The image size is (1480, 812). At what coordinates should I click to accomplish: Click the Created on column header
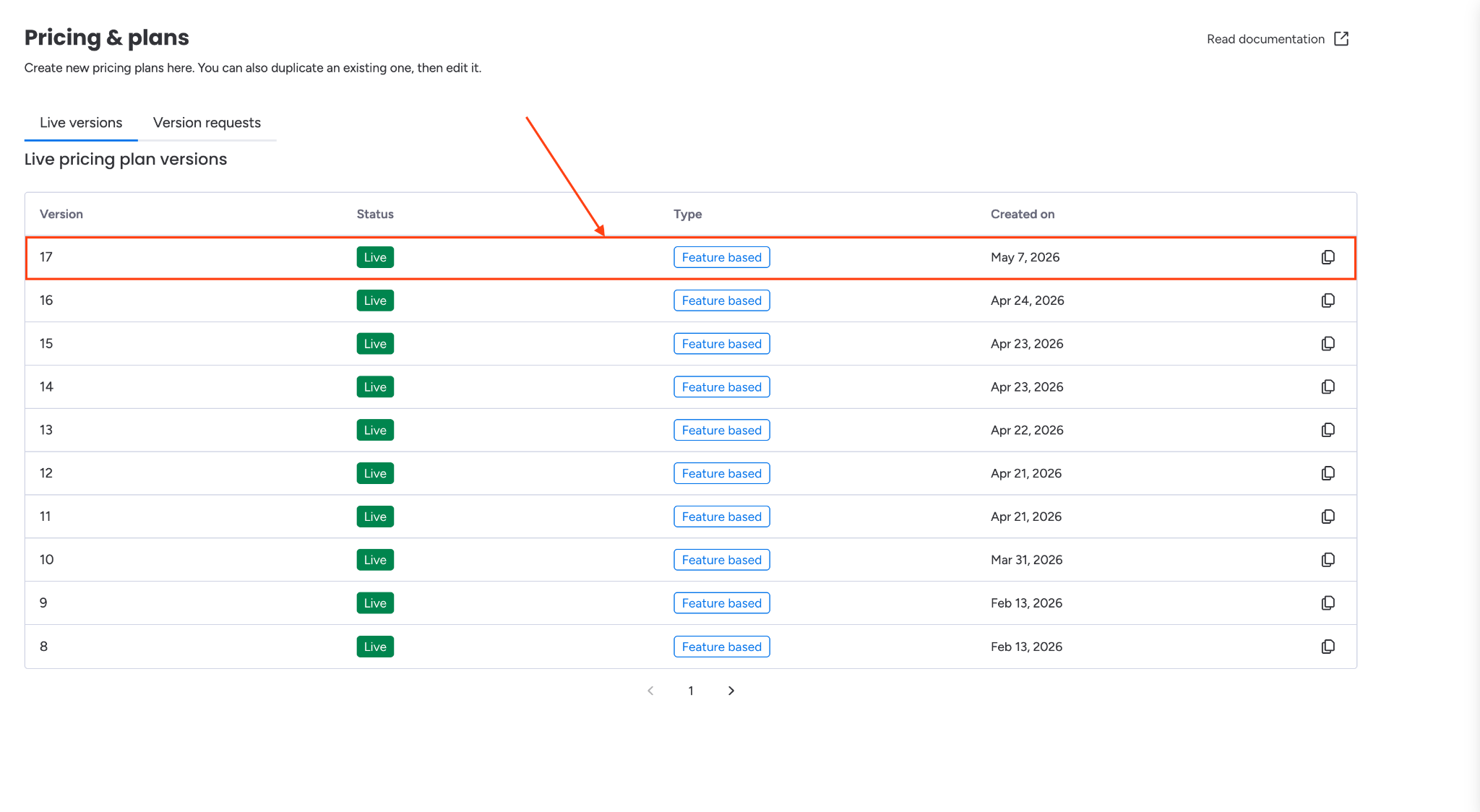(1023, 214)
